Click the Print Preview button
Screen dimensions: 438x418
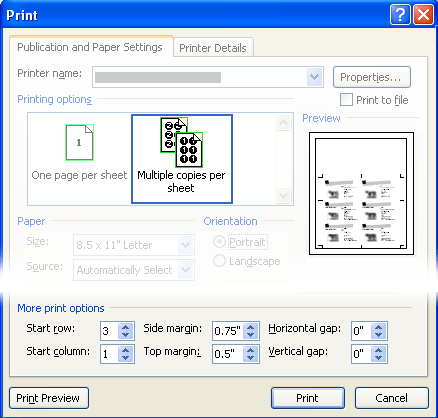tap(49, 398)
